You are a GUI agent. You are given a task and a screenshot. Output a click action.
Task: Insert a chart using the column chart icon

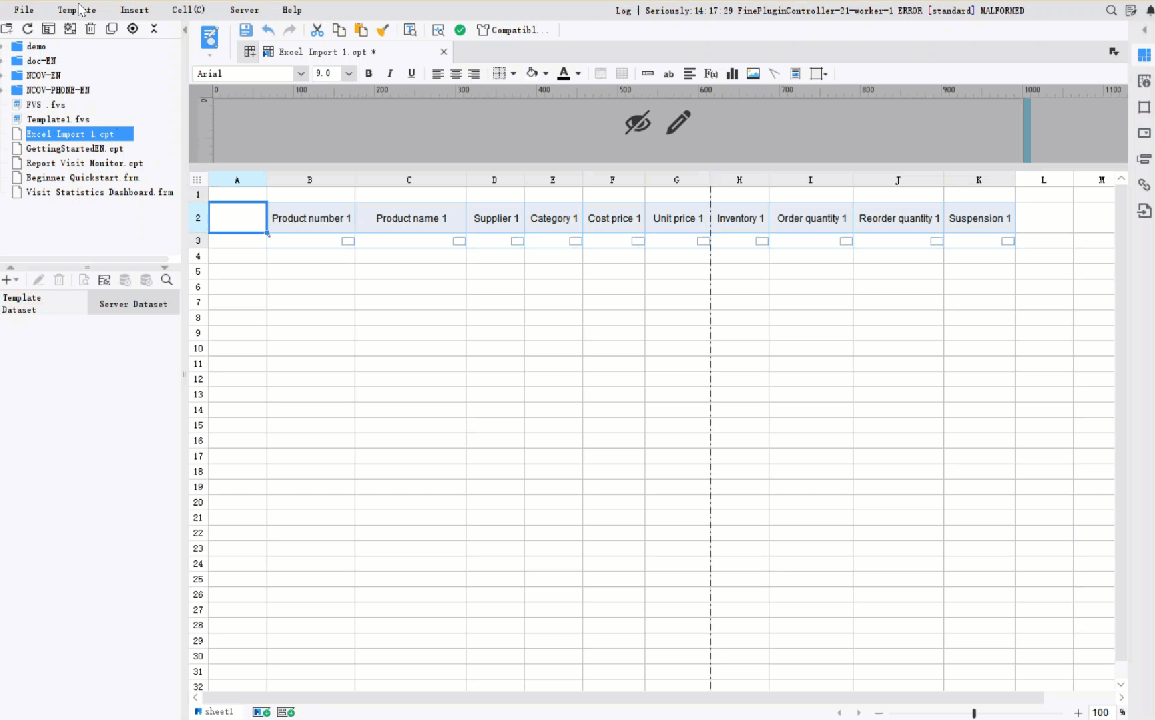tap(731, 73)
